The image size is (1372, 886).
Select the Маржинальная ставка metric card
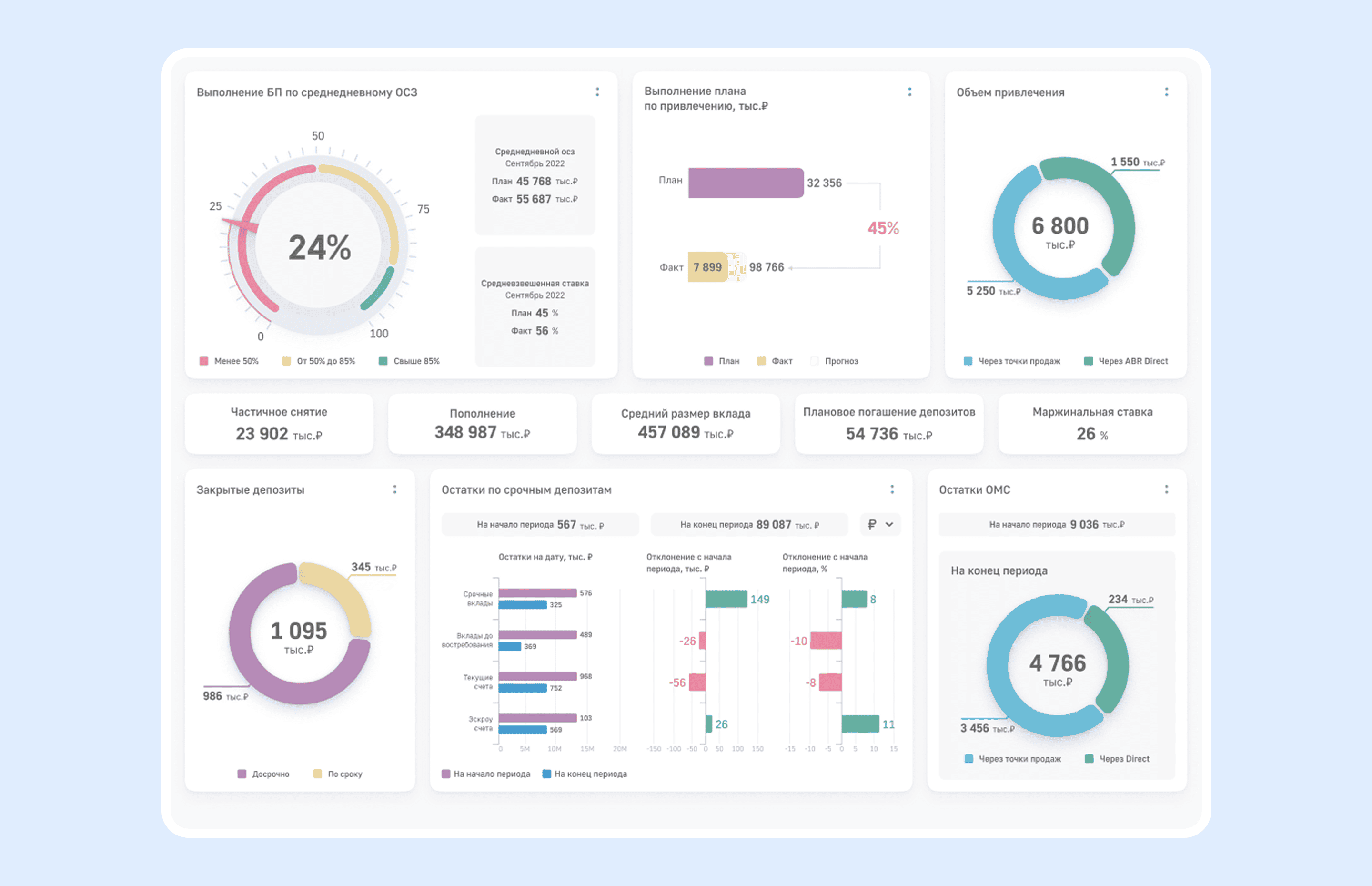pos(1092,424)
